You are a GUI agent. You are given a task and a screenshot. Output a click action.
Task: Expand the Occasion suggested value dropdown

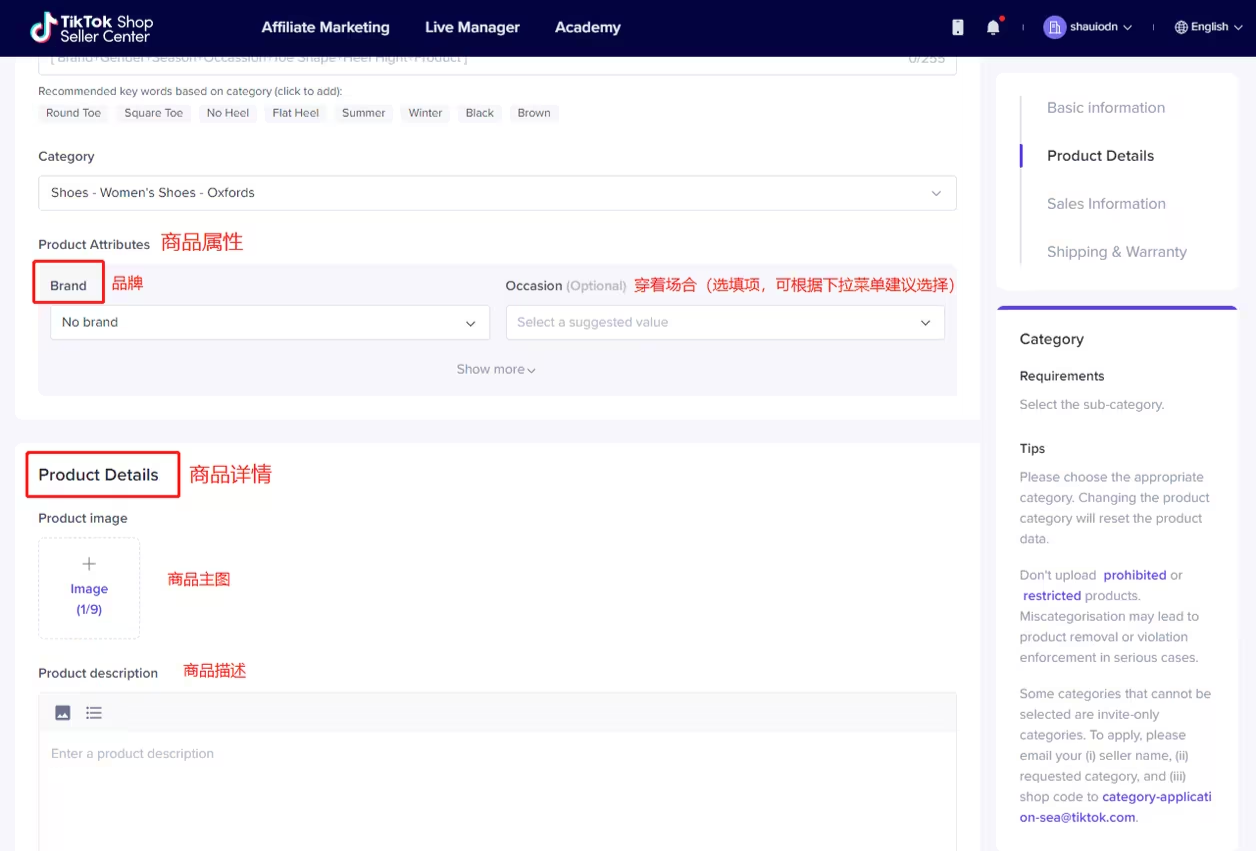725,323
